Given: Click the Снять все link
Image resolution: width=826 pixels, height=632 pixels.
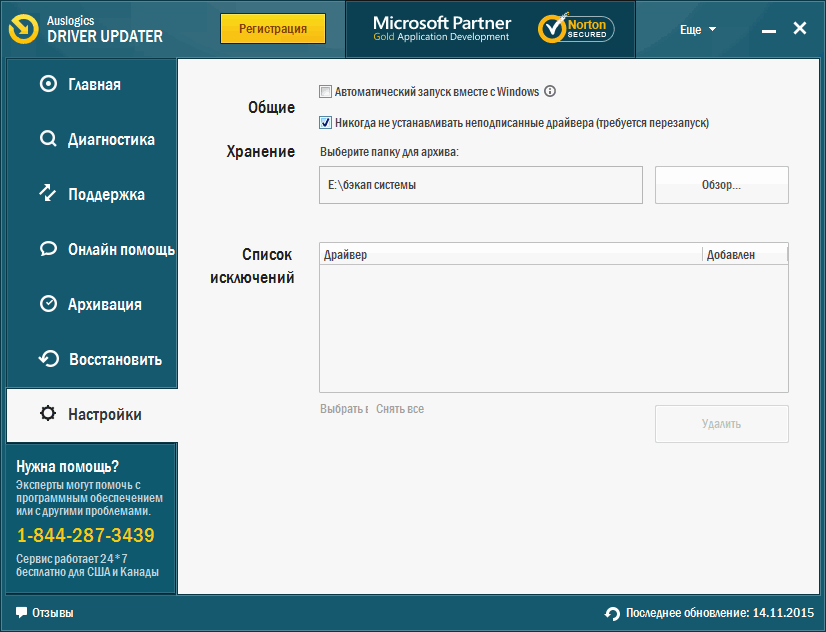Looking at the screenshot, I should pyautogui.click(x=400, y=409).
